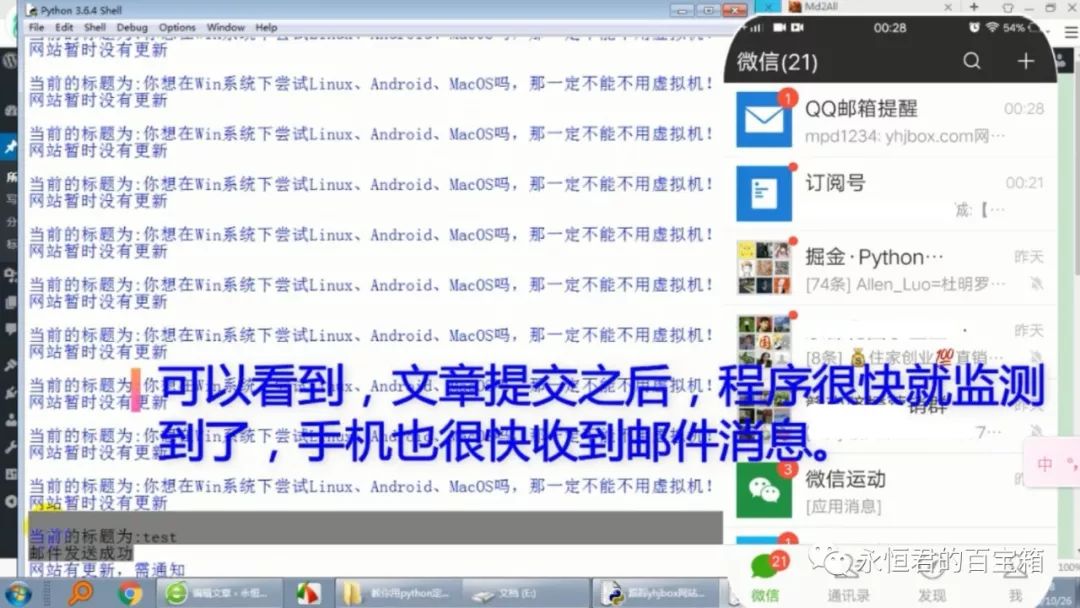
Task: Click the Windows Start orb
Action: [17, 593]
